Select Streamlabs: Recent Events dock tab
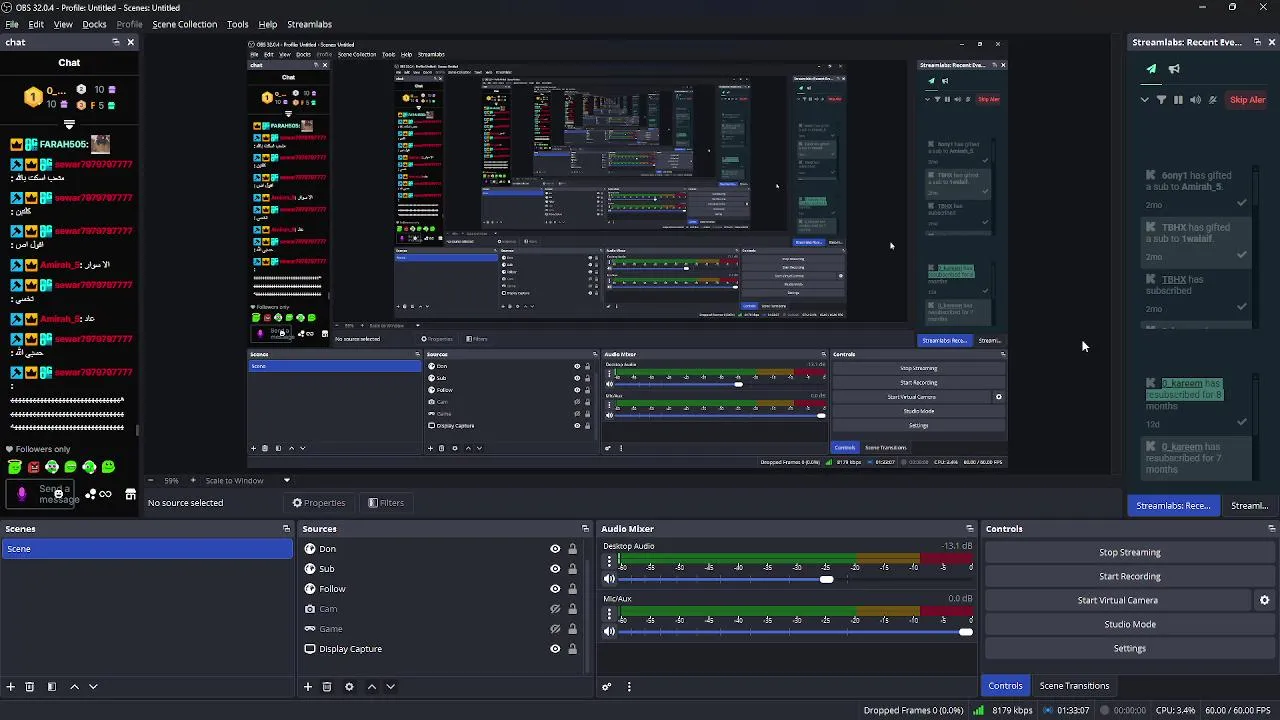 pyautogui.click(x=1173, y=506)
